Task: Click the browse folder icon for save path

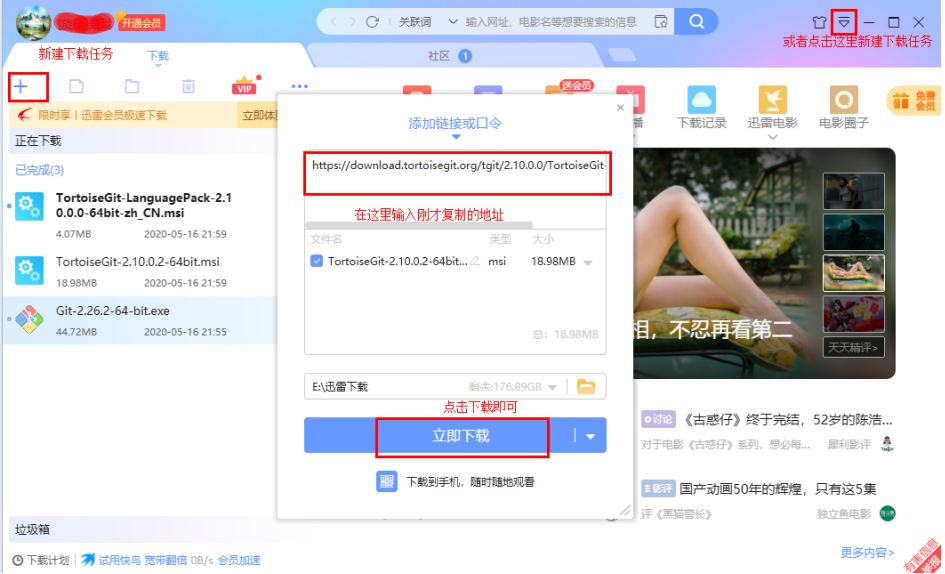Action: click(x=586, y=386)
